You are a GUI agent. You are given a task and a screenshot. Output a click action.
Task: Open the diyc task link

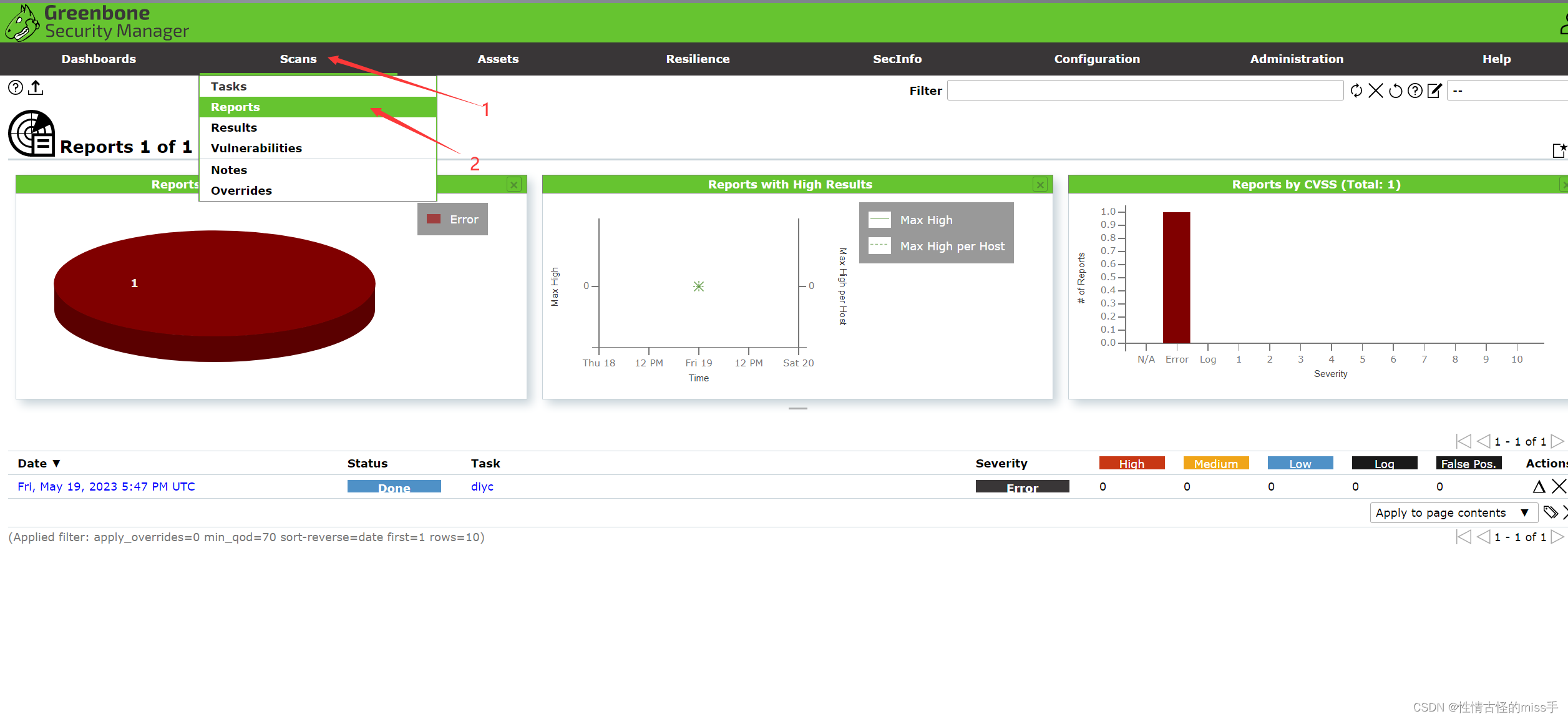(x=482, y=487)
